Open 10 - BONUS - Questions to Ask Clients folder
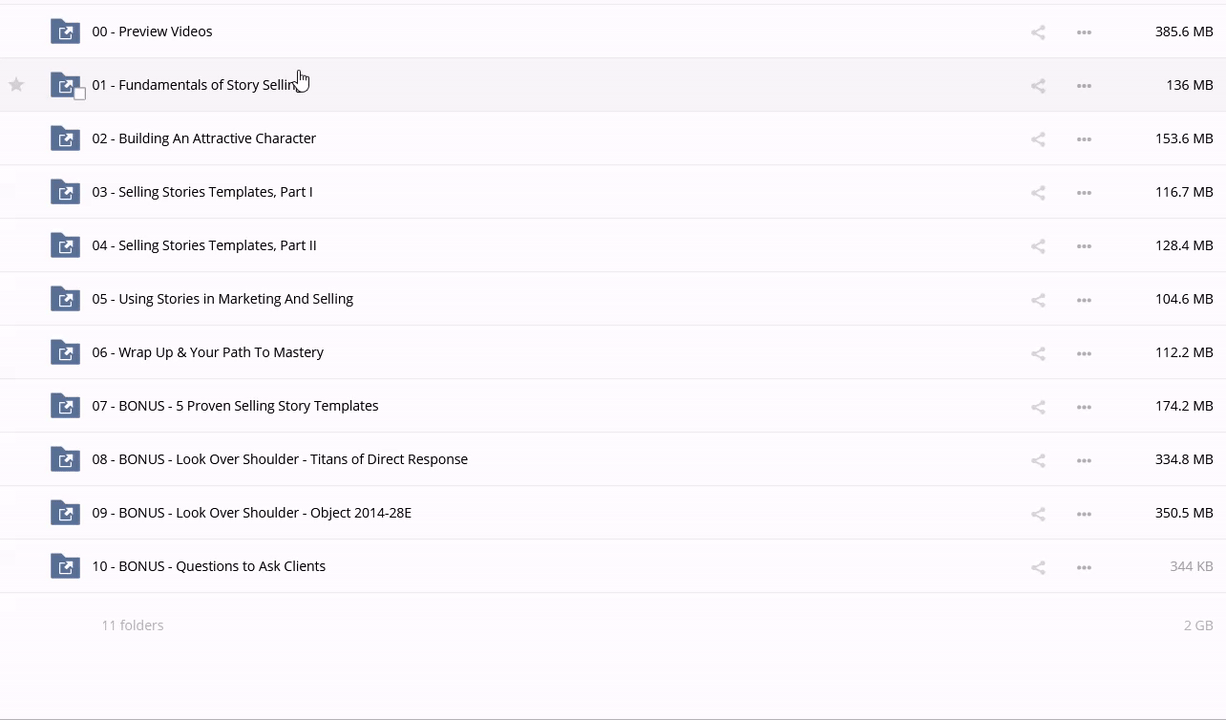The image size is (1226, 720). tap(208, 566)
